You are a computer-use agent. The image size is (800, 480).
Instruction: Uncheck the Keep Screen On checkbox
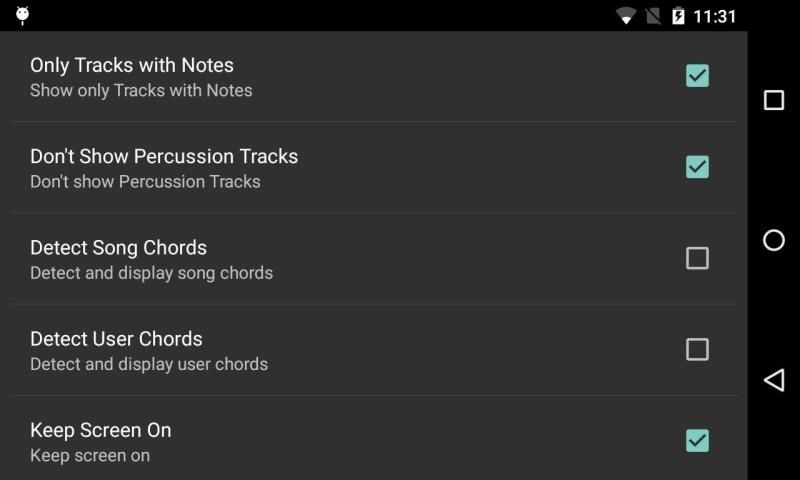pyautogui.click(x=697, y=440)
